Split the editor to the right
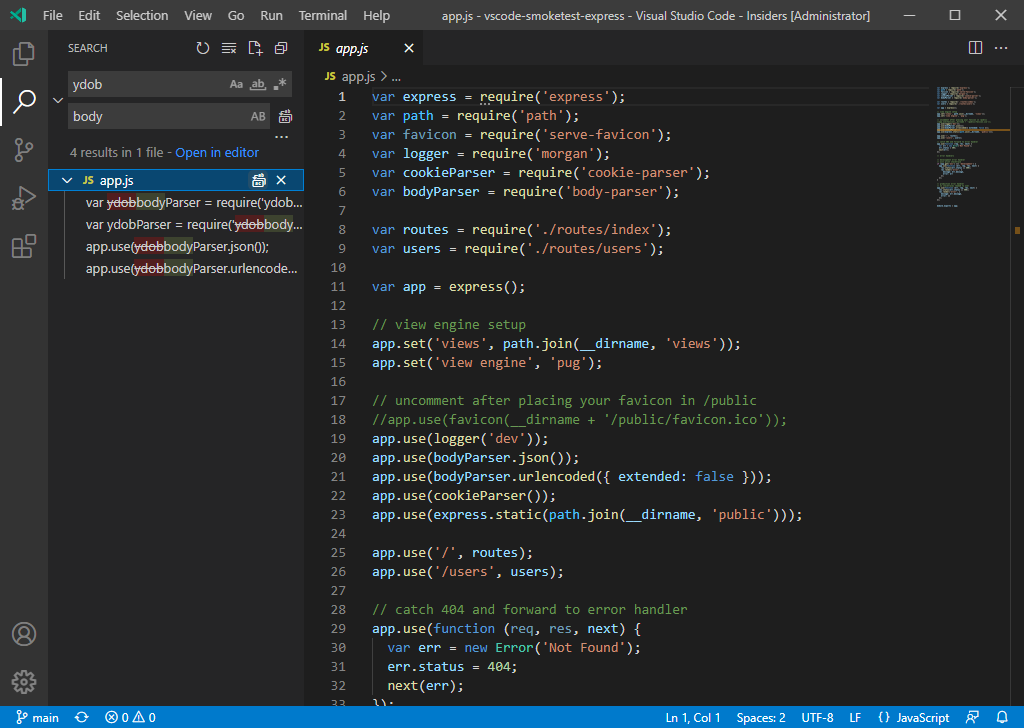Screen dimensions: 1024x728 click(x=975, y=48)
